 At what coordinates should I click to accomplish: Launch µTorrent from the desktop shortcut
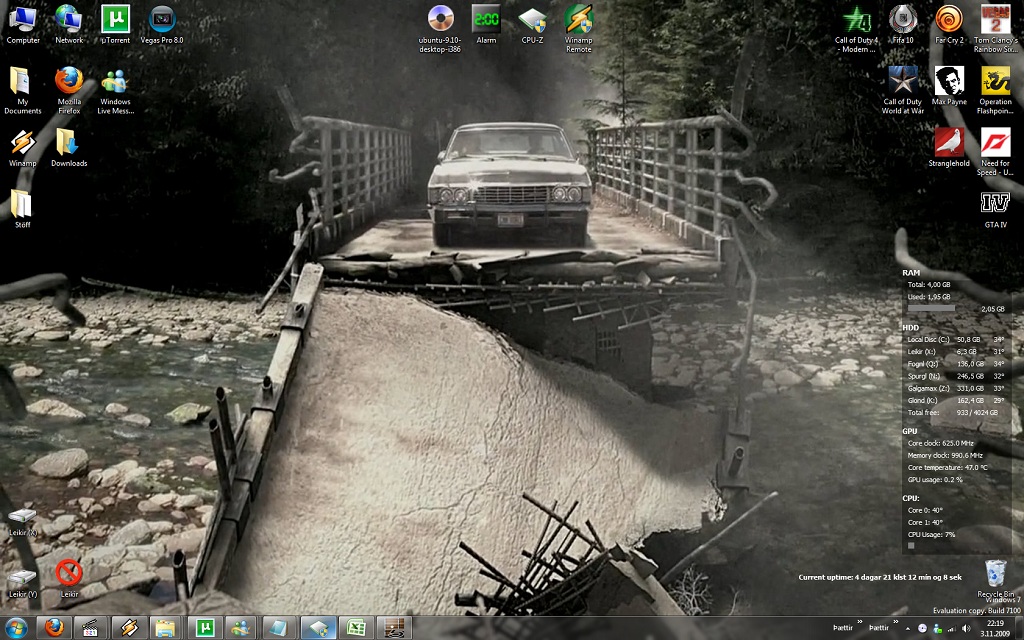point(116,25)
